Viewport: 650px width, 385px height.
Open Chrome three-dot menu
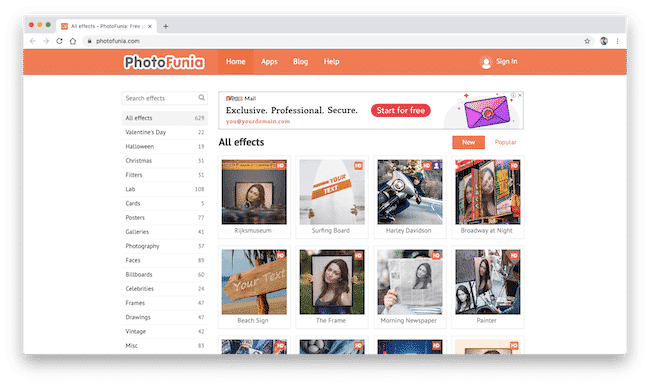pyautogui.click(x=617, y=41)
